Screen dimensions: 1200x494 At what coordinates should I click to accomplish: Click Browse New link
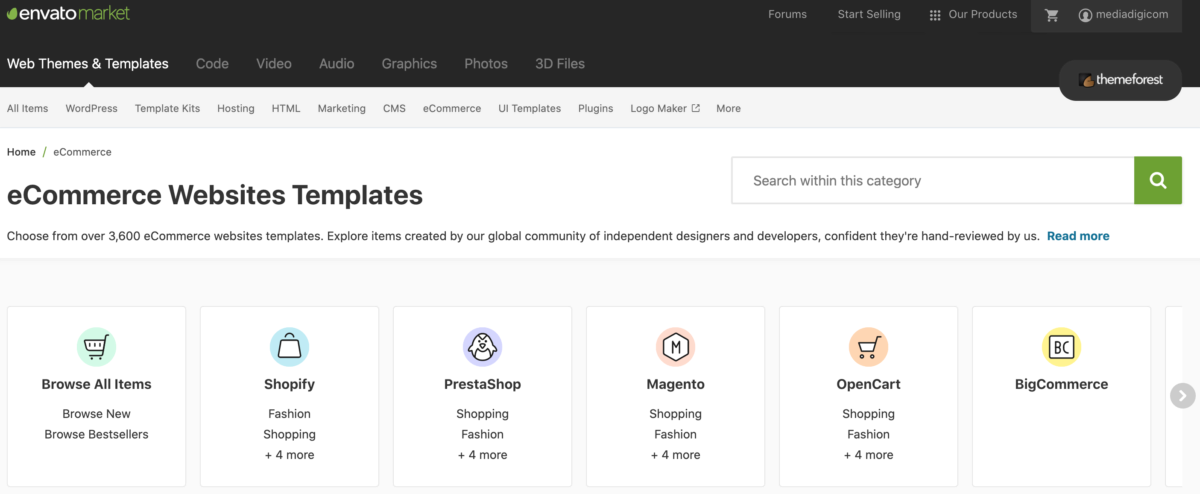96,414
